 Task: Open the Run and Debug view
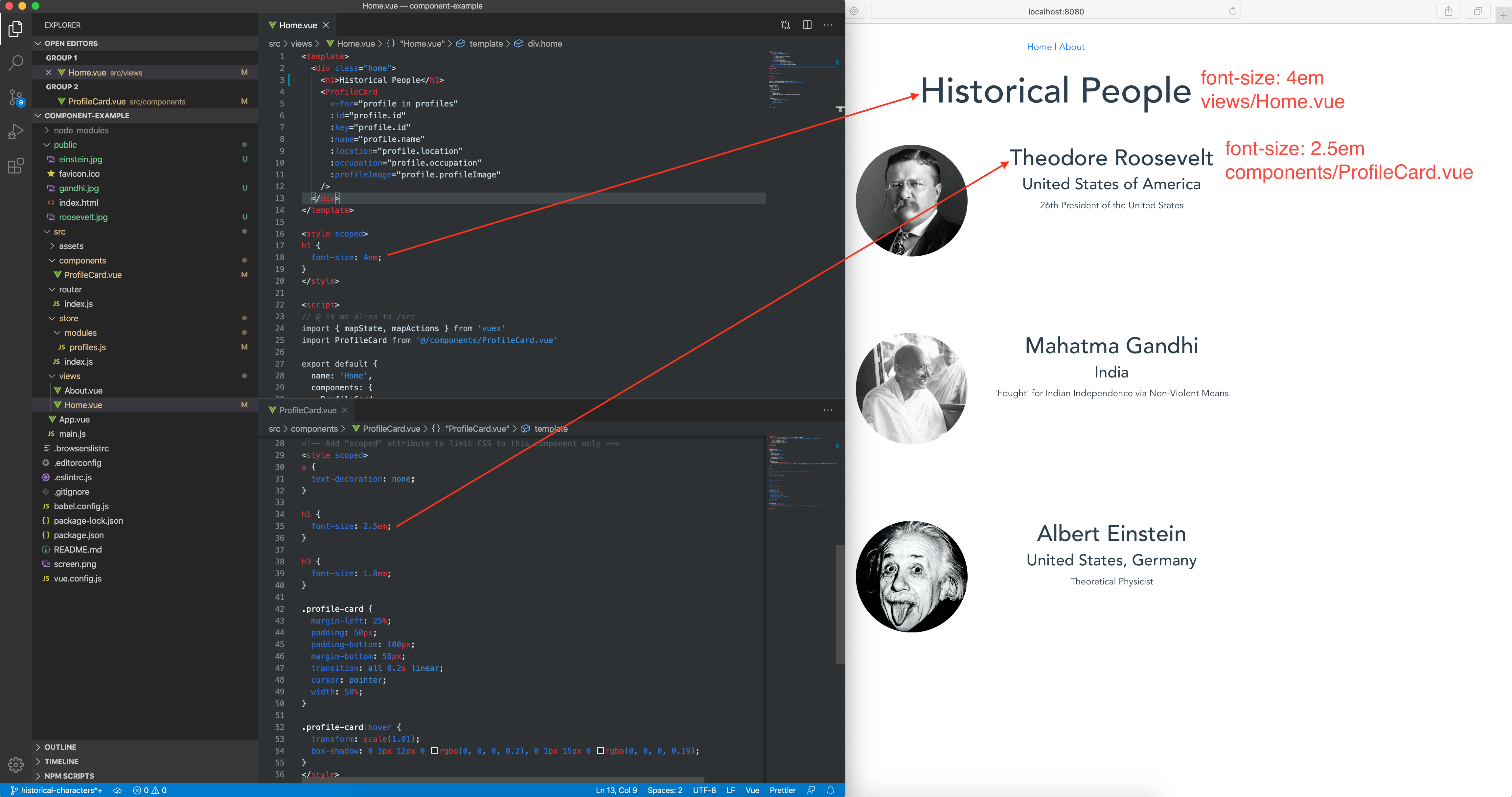click(x=16, y=131)
